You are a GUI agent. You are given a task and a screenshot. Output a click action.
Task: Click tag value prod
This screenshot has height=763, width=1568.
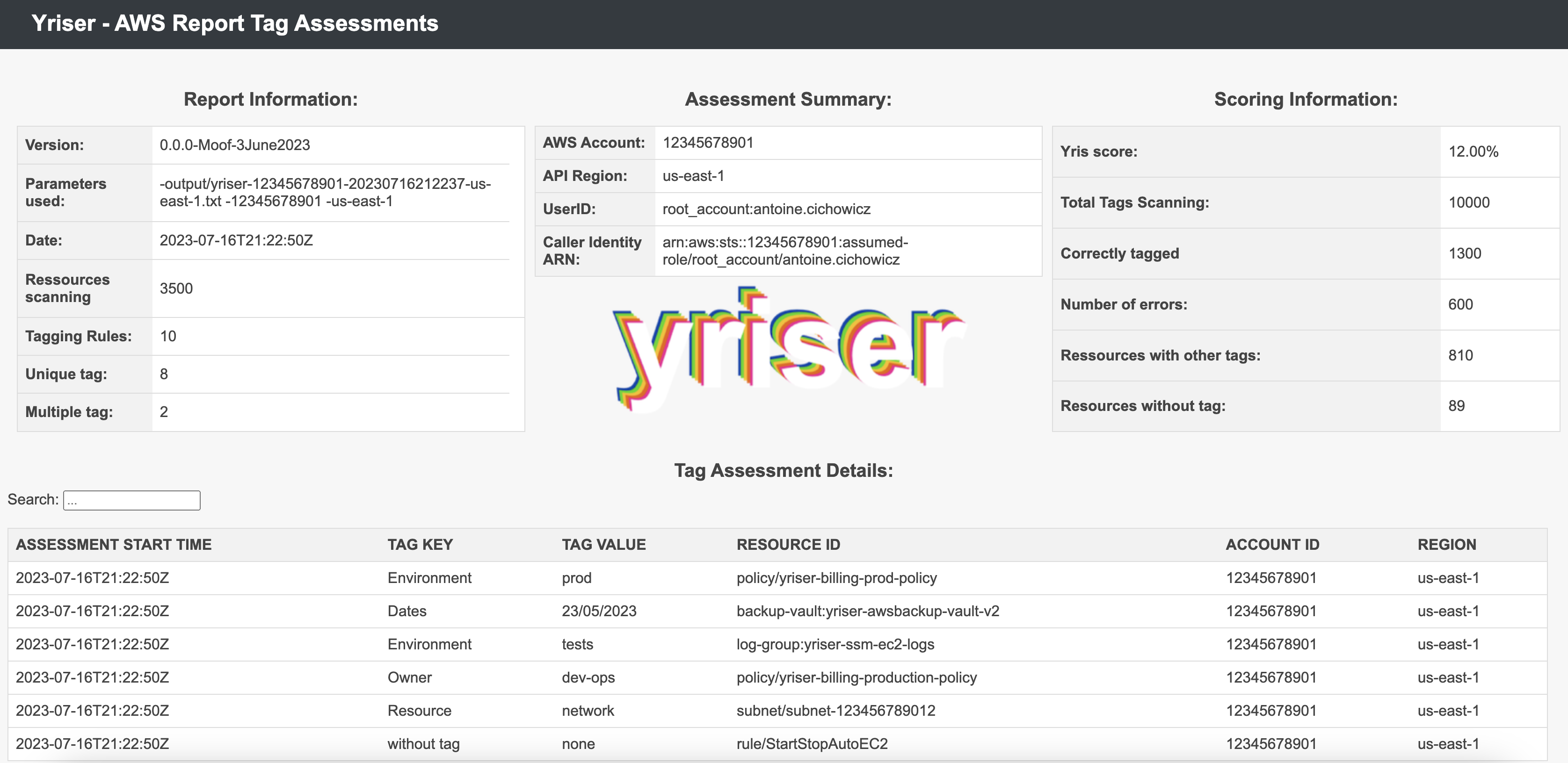576,578
